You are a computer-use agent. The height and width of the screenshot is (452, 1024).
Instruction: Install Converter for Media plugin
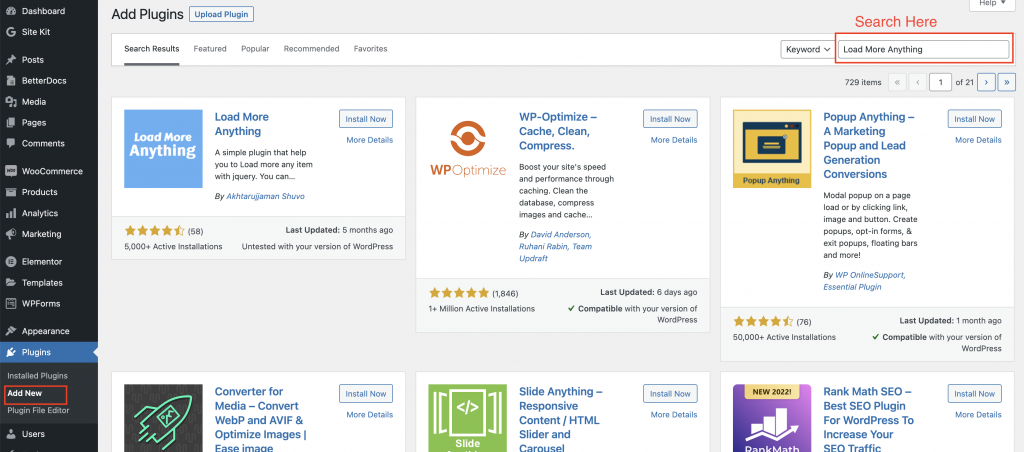[x=366, y=394]
